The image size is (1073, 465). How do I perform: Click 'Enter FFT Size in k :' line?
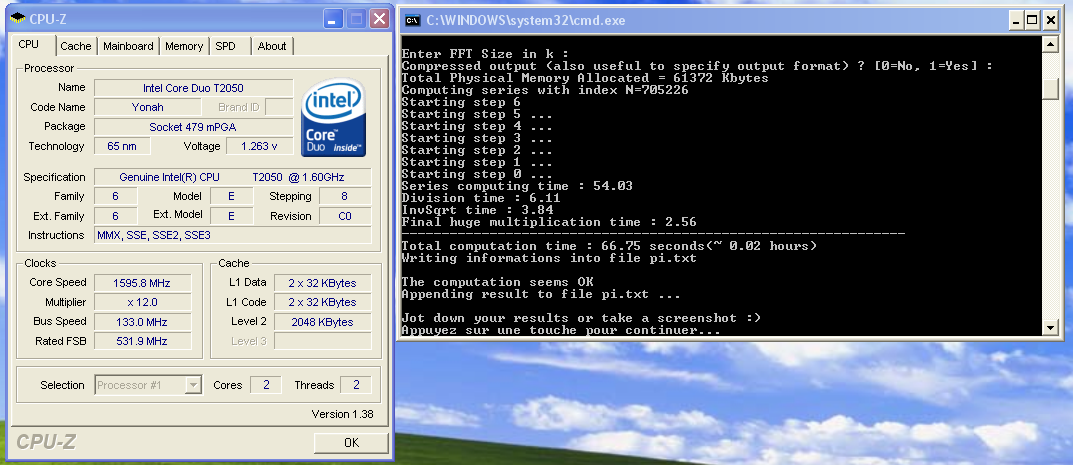coord(484,54)
